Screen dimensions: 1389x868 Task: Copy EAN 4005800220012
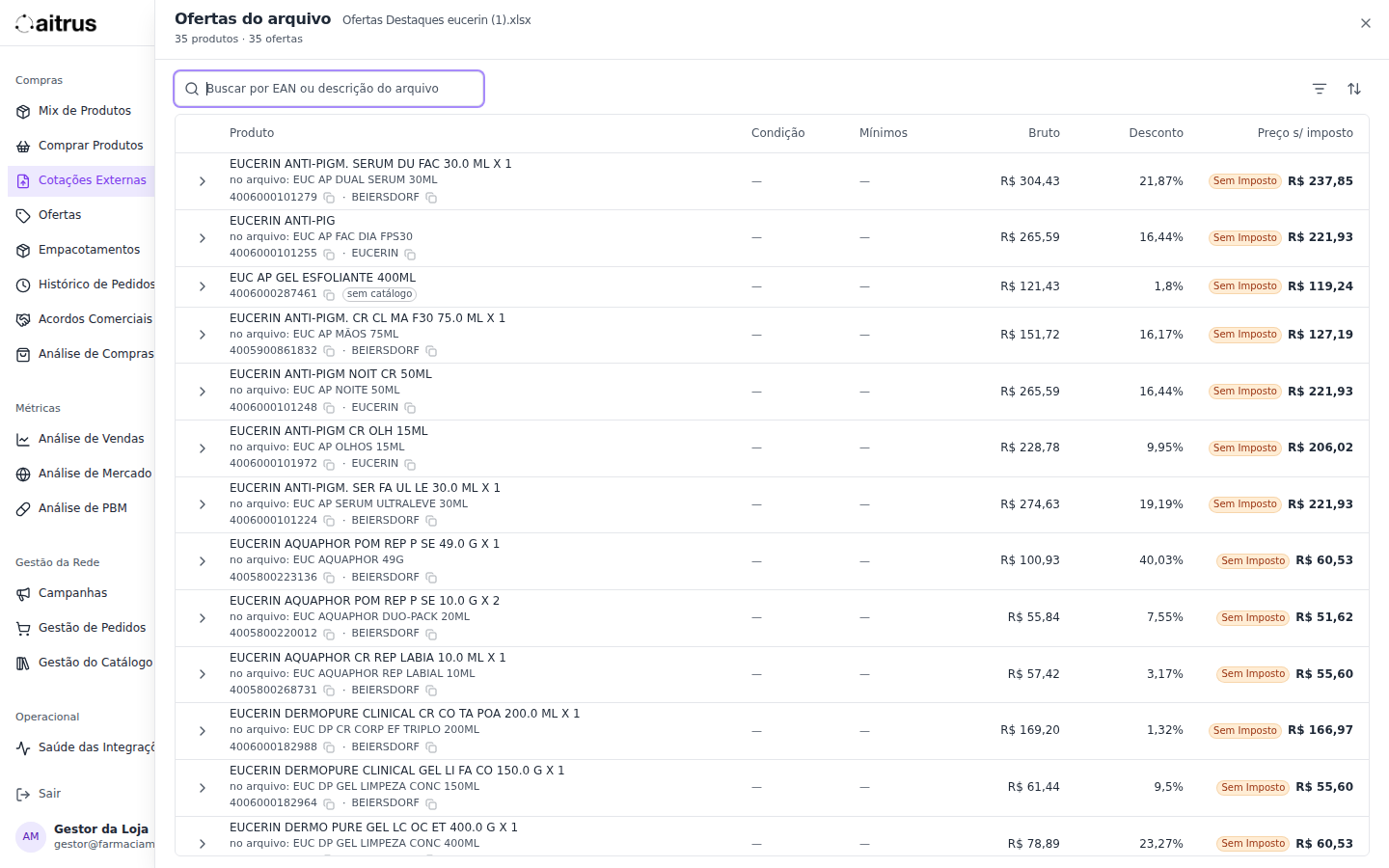329,634
